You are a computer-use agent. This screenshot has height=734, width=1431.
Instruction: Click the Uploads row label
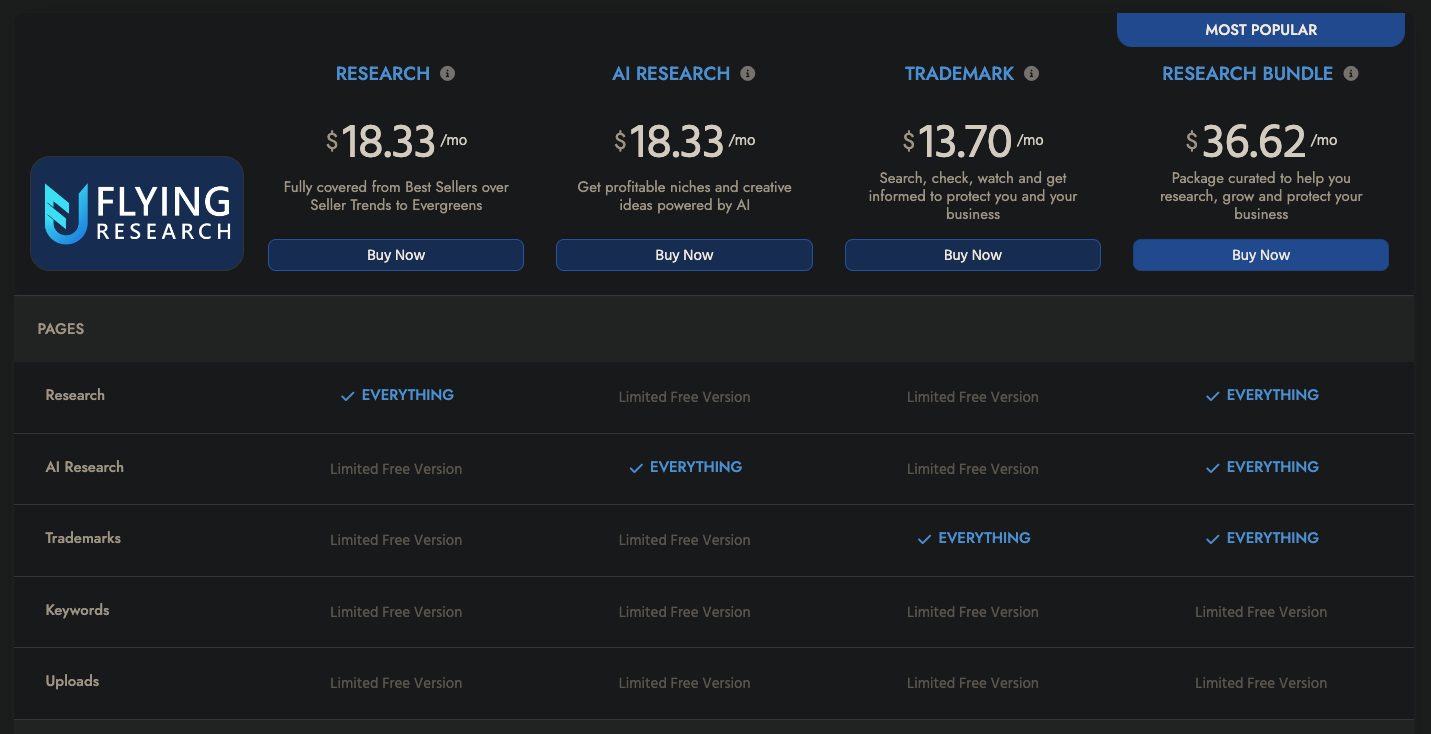pos(72,681)
